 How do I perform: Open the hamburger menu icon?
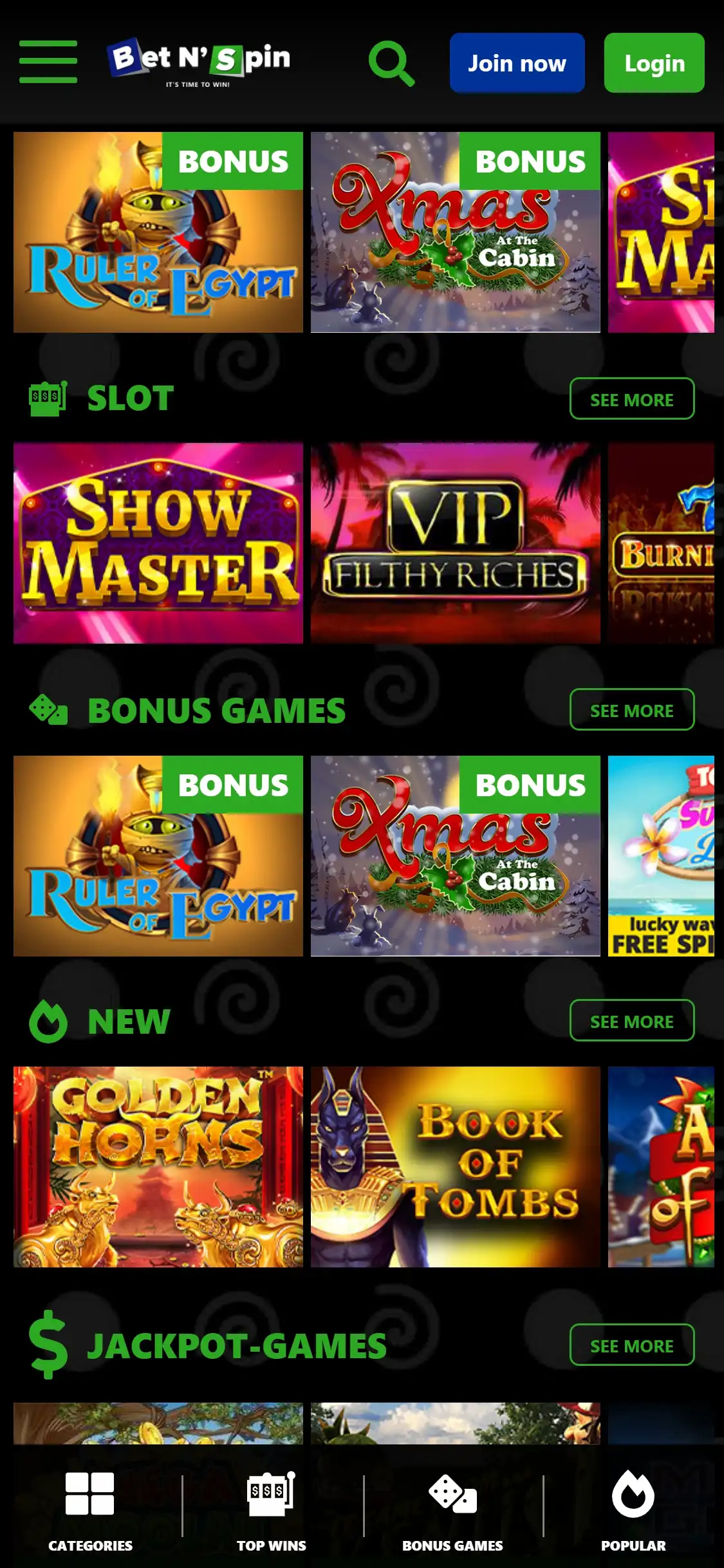48,62
